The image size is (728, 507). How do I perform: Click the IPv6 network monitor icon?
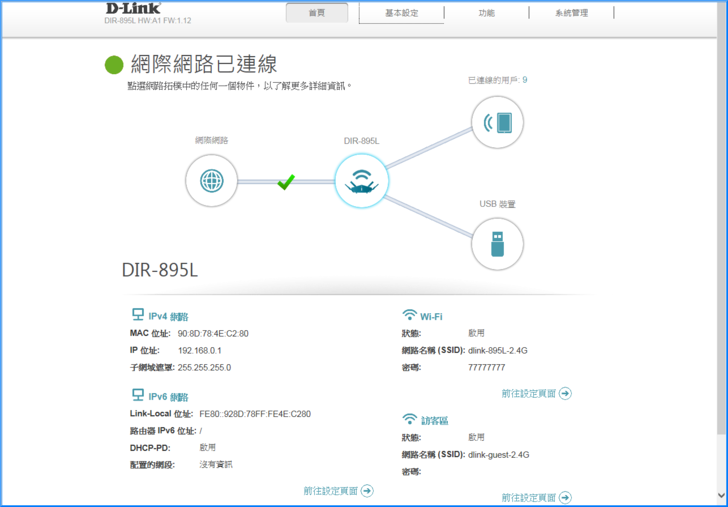pyautogui.click(x=138, y=395)
